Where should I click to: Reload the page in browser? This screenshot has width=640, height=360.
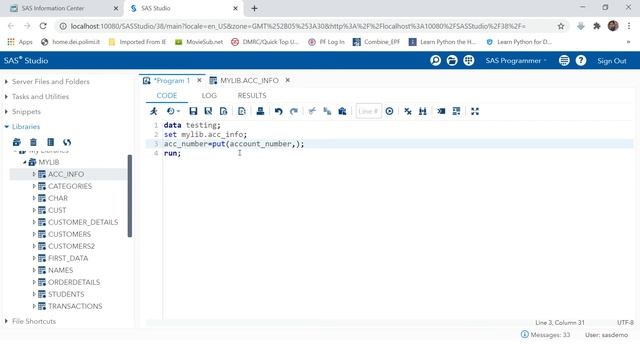click(x=43, y=26)
